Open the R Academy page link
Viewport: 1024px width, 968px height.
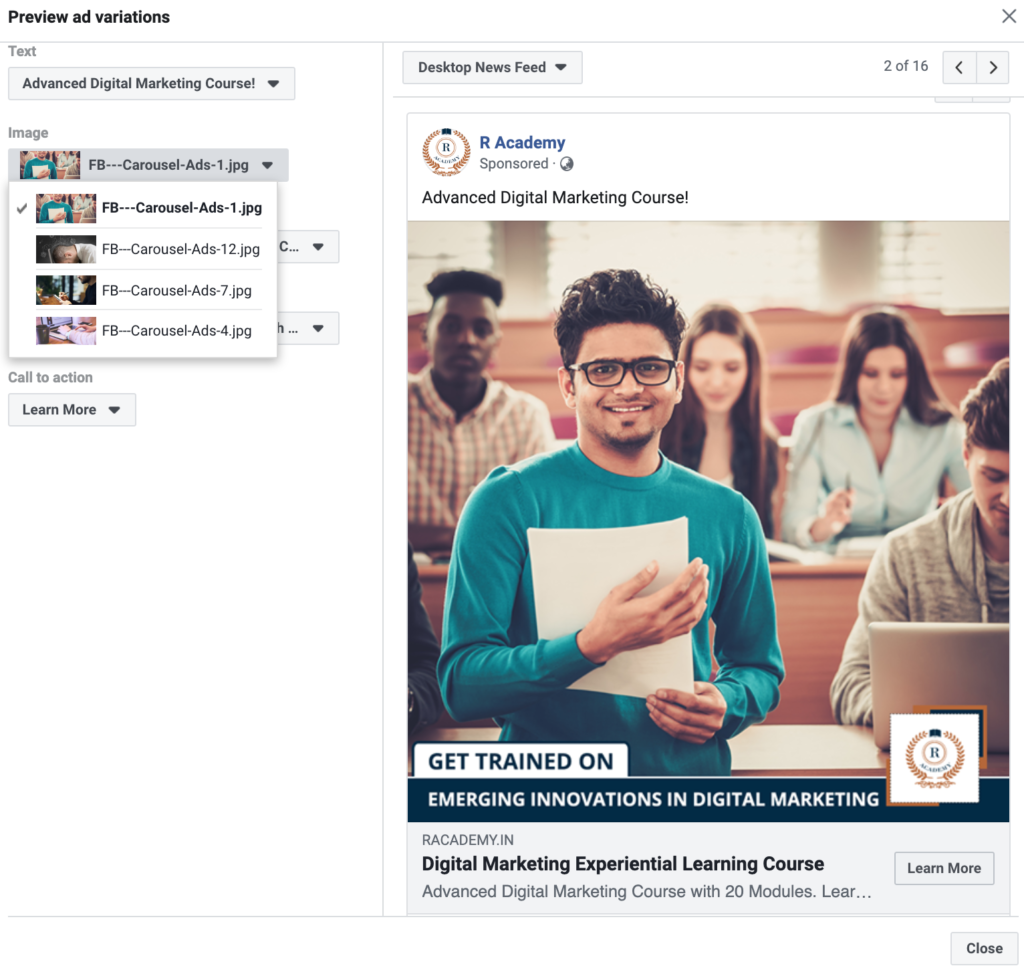point(522,142)
